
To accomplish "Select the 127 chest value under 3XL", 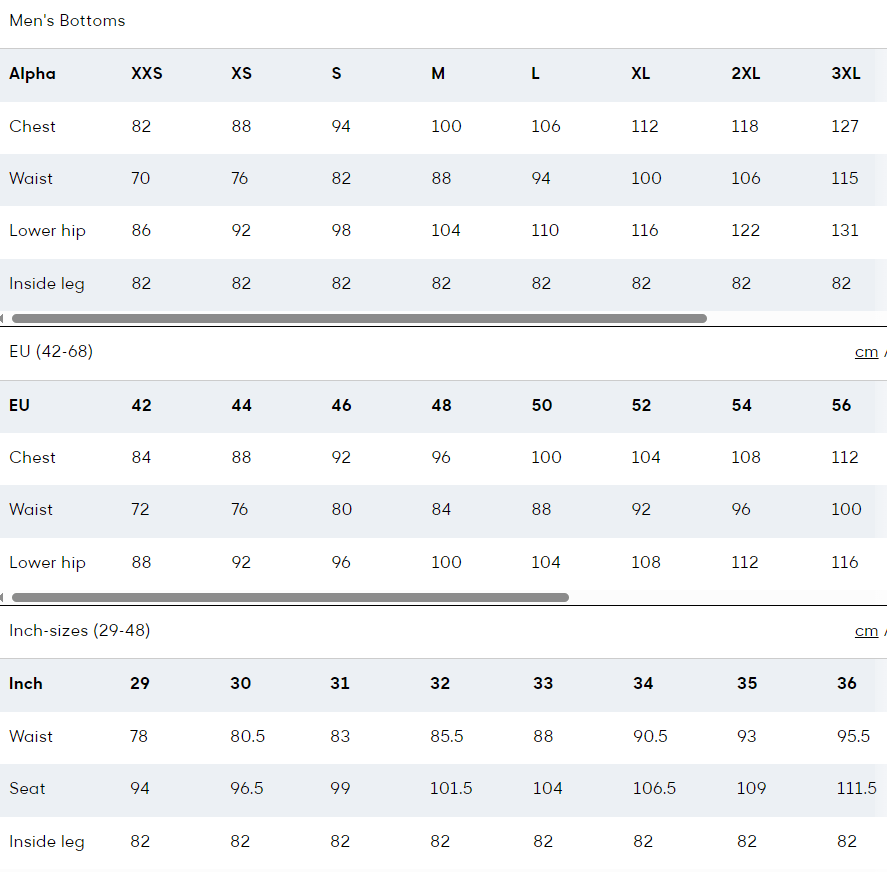I will click(x=845, y=126).
